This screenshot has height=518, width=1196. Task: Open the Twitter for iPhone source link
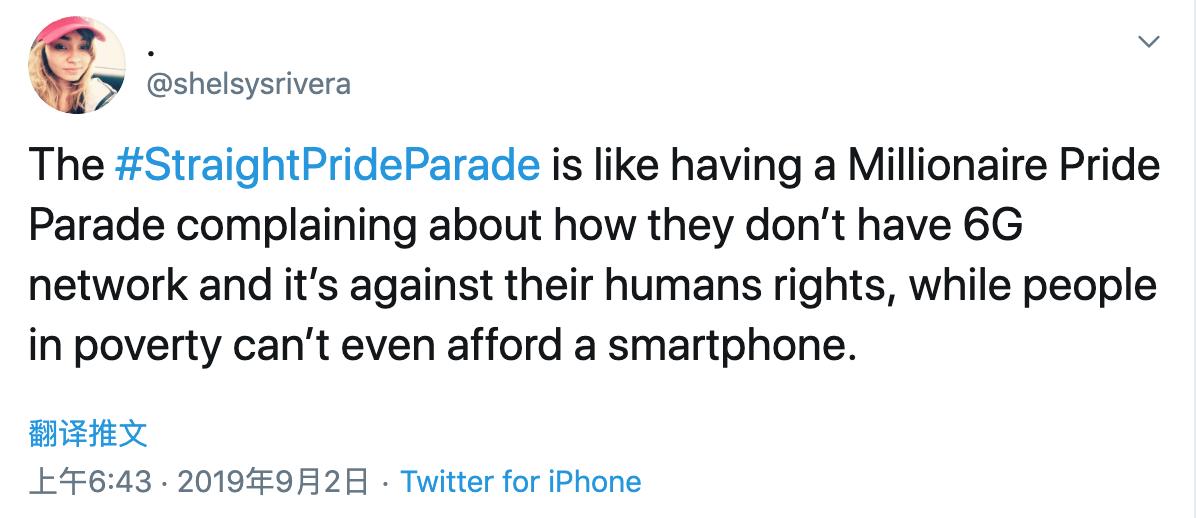[521, 482]
